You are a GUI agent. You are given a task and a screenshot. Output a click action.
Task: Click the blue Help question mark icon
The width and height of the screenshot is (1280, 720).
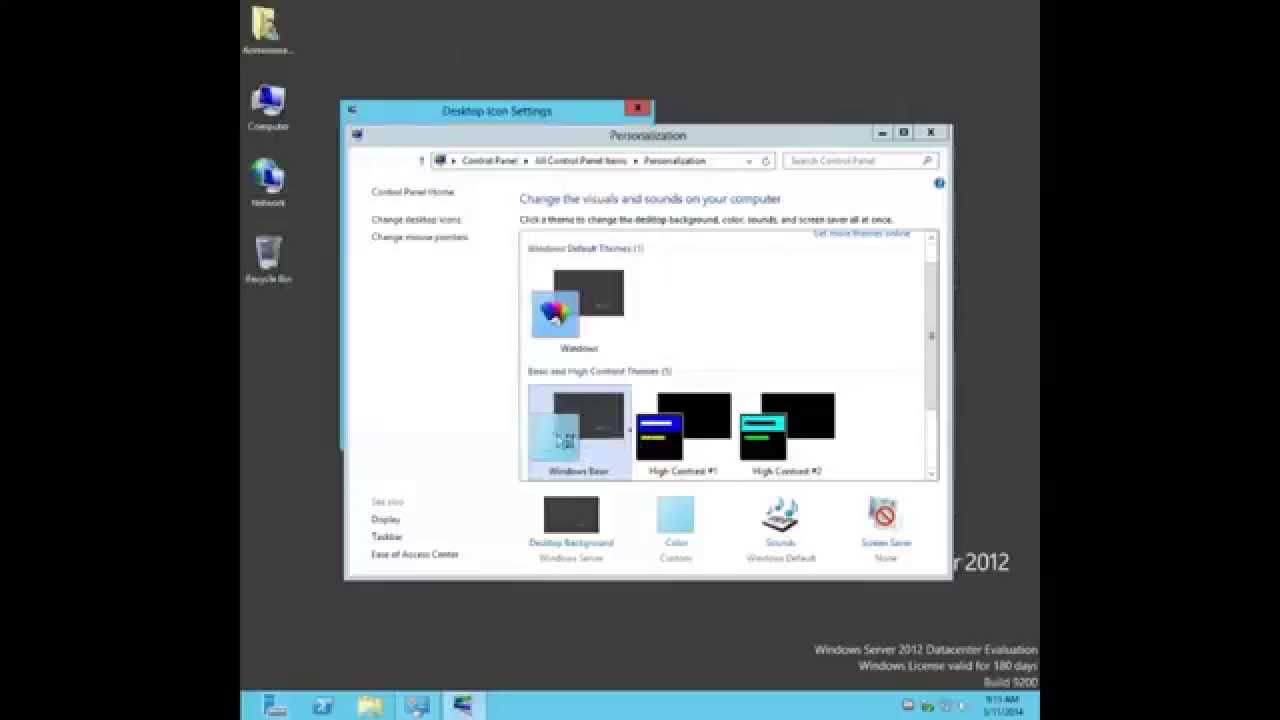pyautogui.click(x=938, y=183)
